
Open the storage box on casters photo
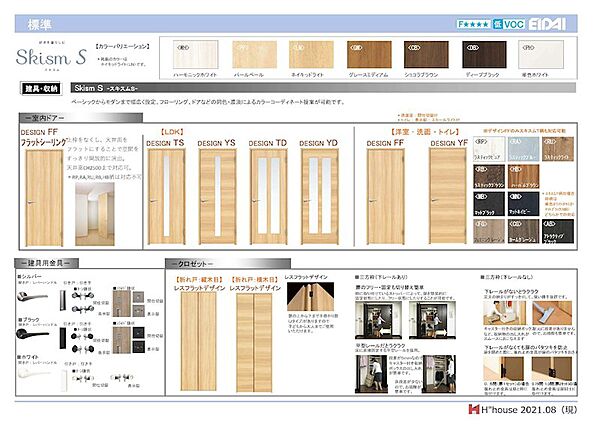(x=504, y=313)
